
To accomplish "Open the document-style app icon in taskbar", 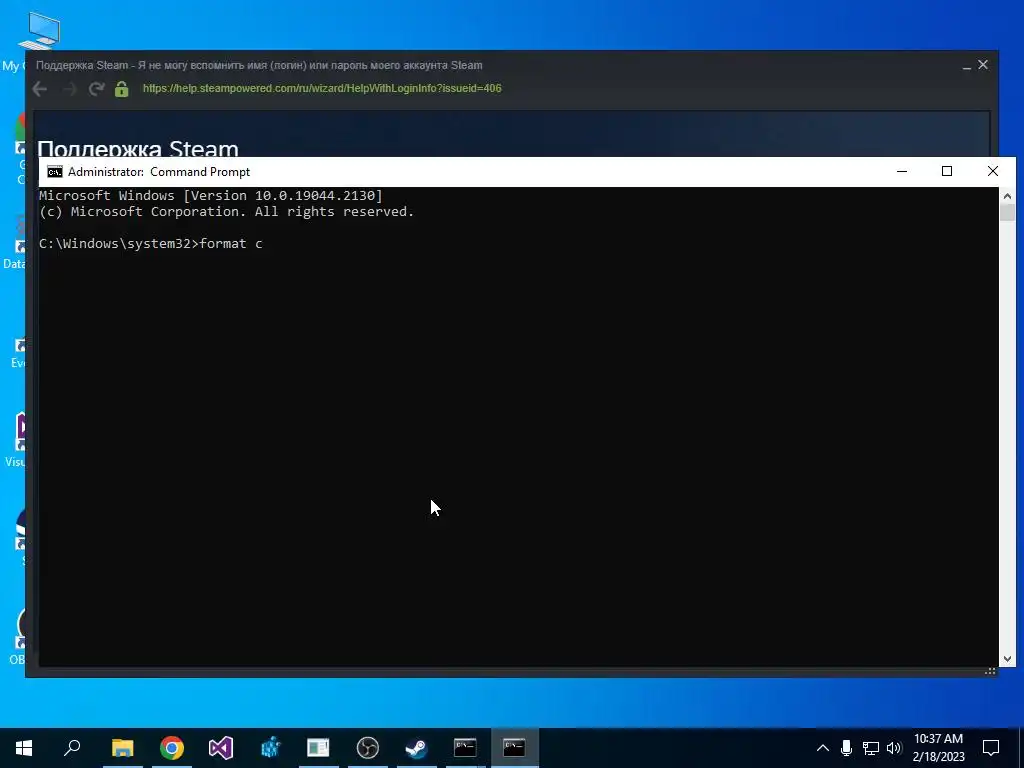I will (x=319, y=748).
